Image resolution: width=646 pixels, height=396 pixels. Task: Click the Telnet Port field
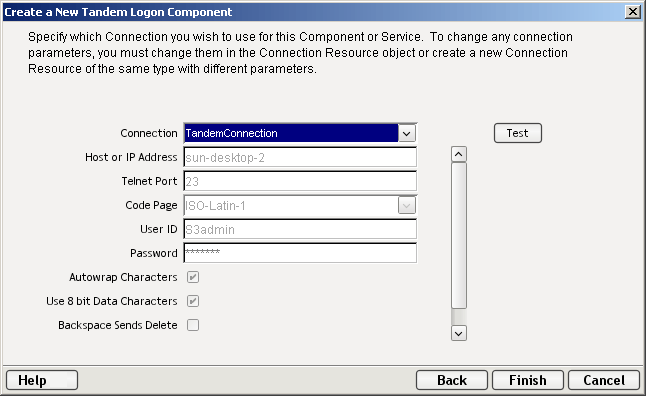pyautogui.click(x=300, y=181)
